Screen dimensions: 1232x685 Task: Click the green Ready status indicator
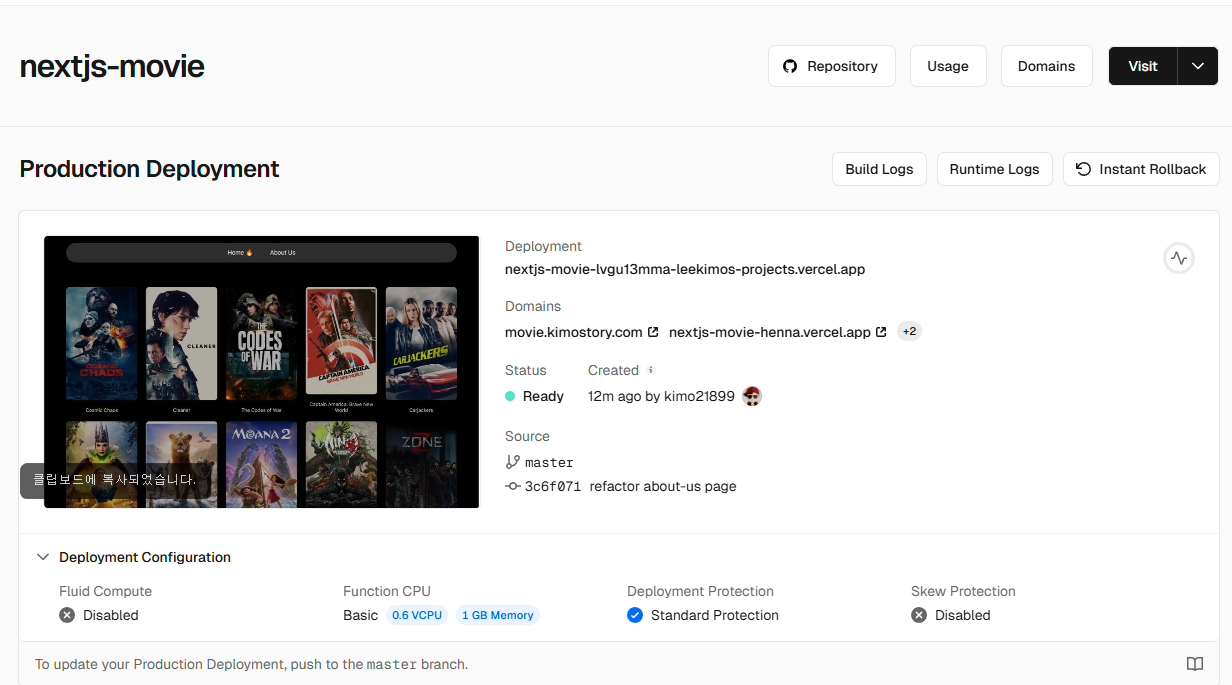point(510,396)
